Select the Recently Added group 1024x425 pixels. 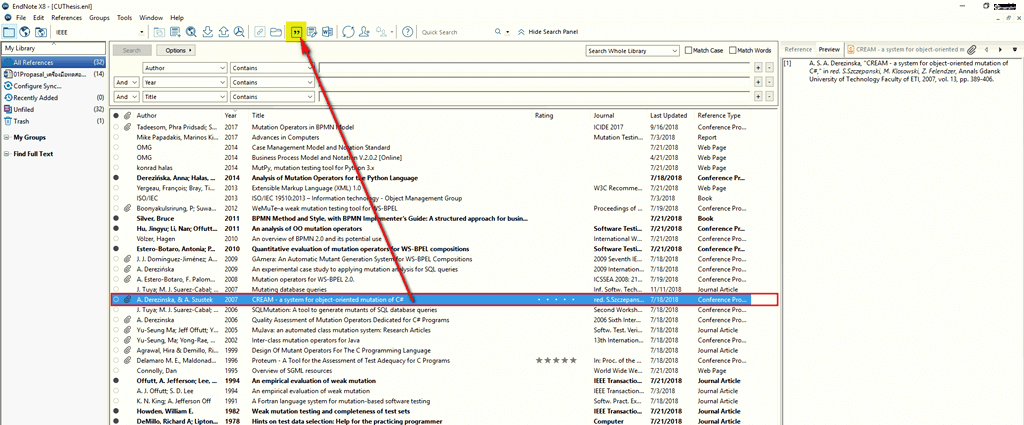click(54, 98)
